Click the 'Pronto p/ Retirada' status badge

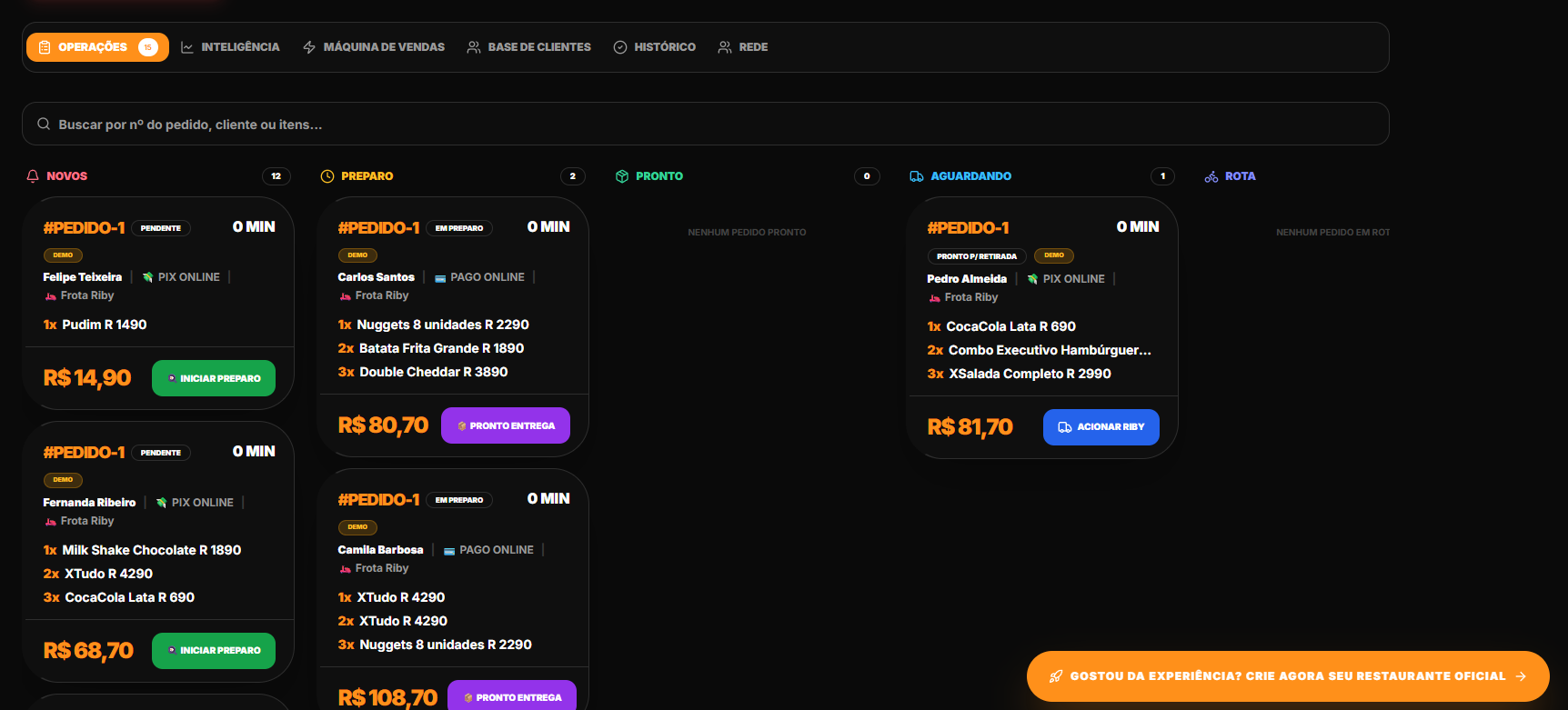[x=977, y=256]
